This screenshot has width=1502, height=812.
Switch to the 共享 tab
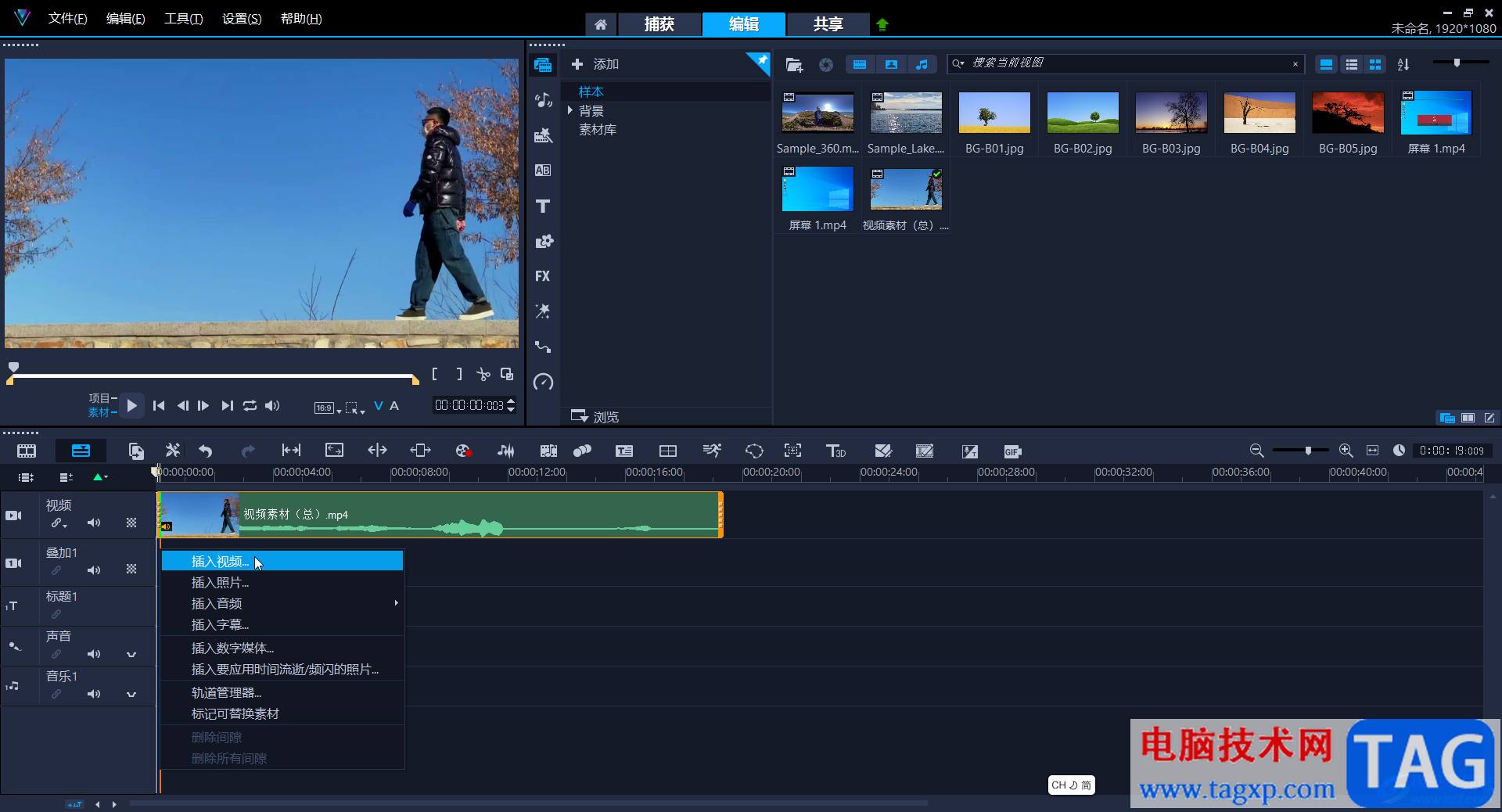click(828, 24)
